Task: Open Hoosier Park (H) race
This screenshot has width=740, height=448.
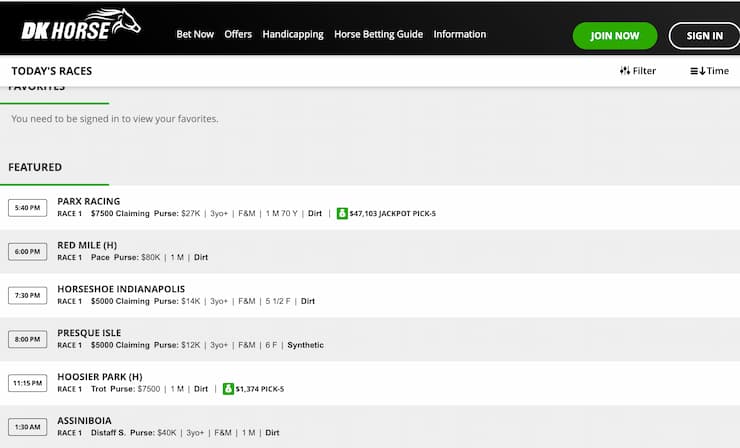Action: click(100, 377)
